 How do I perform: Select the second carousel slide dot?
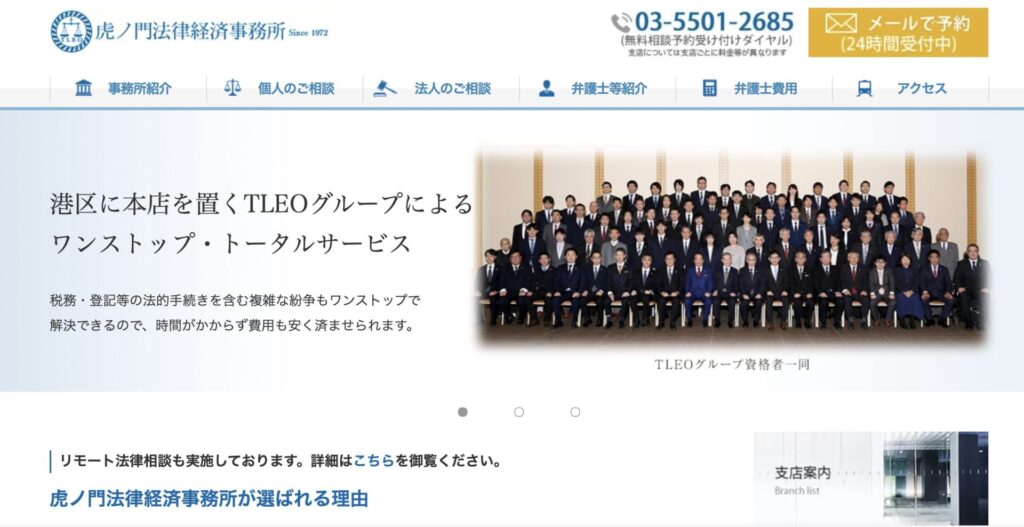(519, 412)
